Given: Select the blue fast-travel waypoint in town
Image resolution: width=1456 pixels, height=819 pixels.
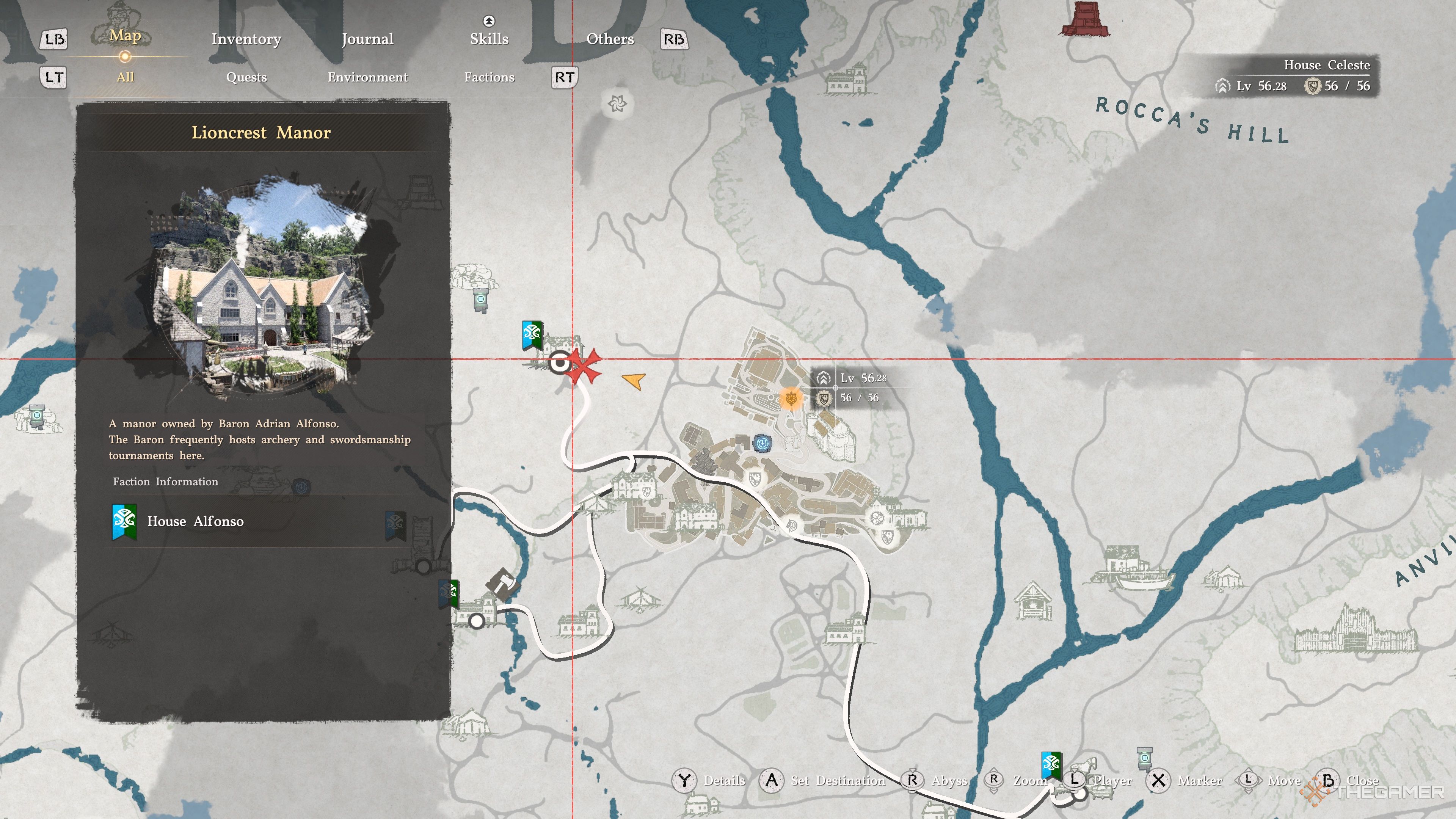Looking at the screenshot, I should (763, 444).
